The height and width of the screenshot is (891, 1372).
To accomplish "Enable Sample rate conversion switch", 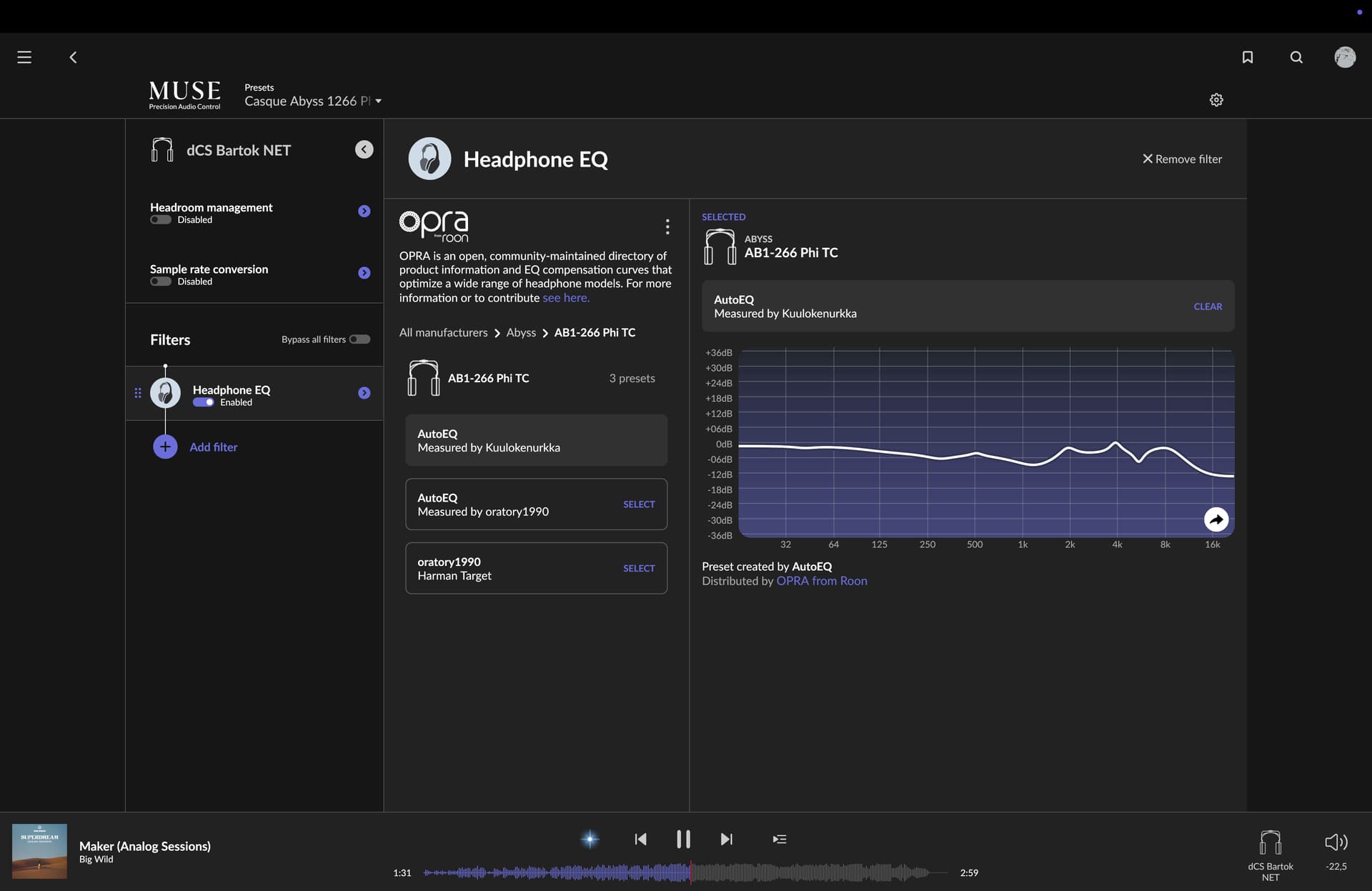I will [x=161, y=282].
